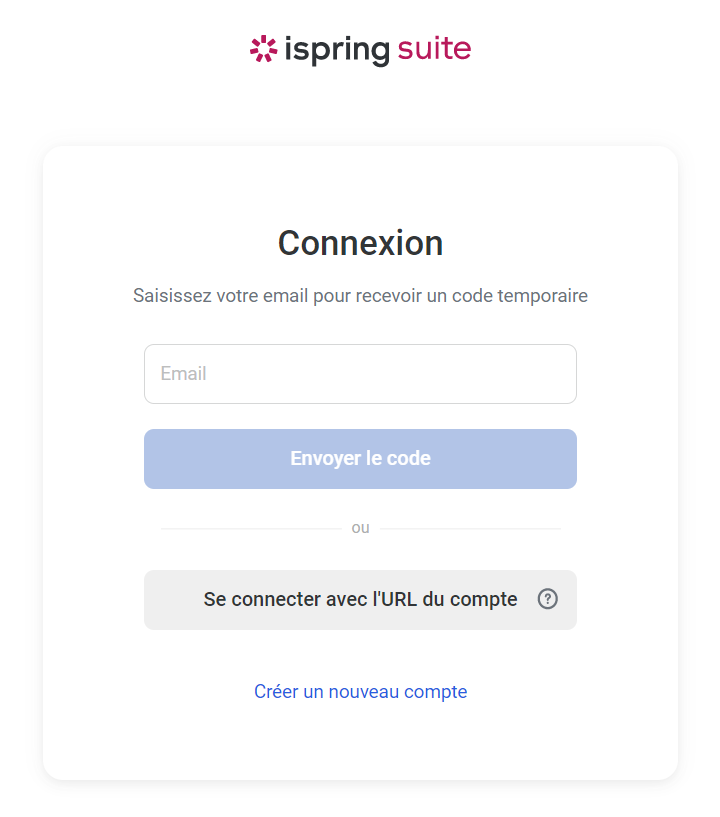Click the divider line left of "ou"
Image resolution: width=720 pixels, height=817 pixels.
click(x=250, y=528)
